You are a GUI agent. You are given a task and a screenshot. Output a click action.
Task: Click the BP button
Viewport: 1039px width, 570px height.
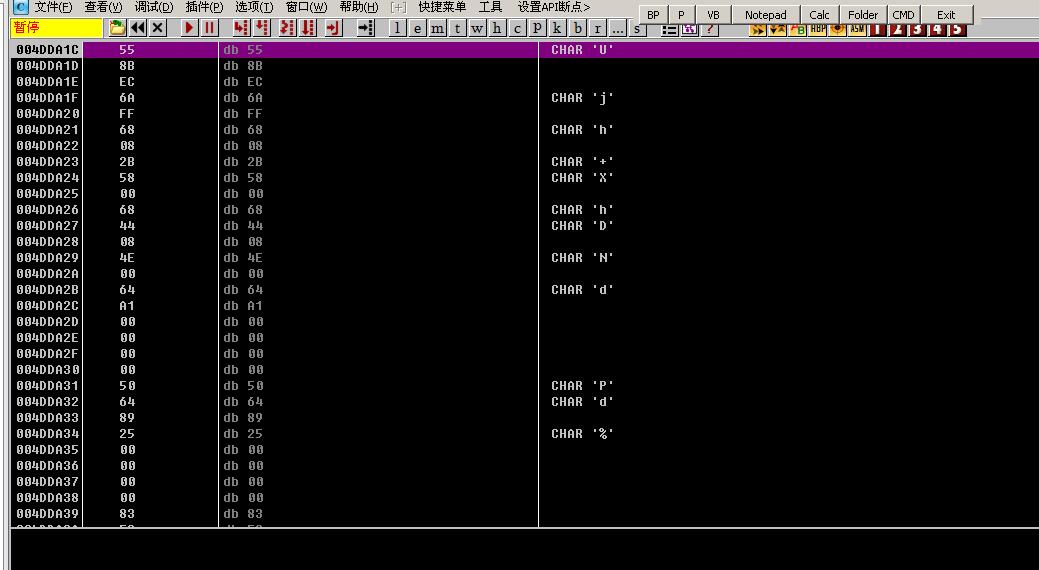click(x=653, y=15)
